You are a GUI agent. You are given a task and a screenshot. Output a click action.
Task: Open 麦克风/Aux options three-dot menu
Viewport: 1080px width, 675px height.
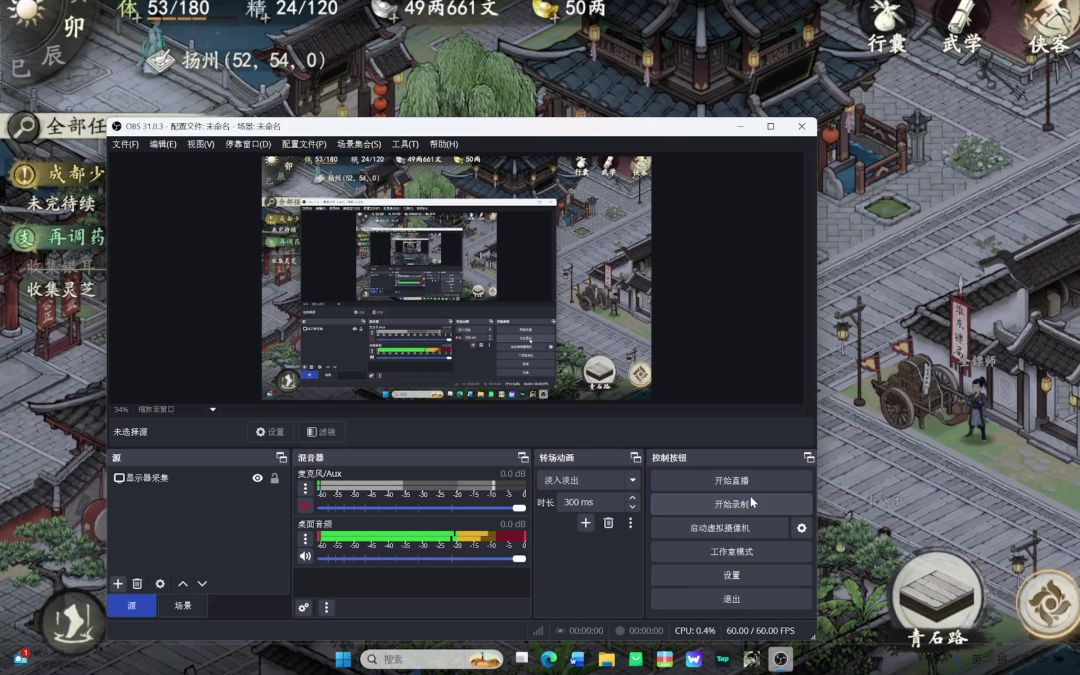pos(305,489)
